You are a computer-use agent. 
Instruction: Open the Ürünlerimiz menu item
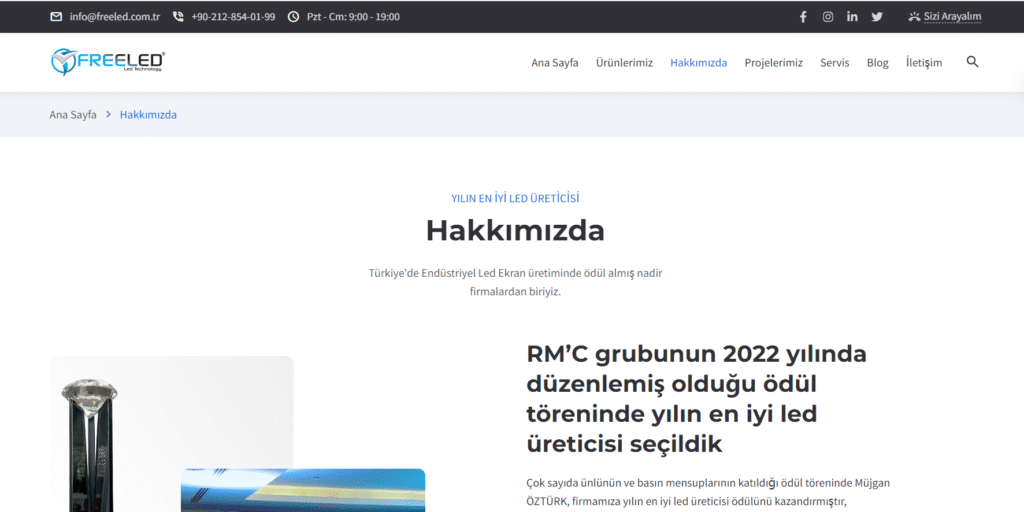click(624, 63)
